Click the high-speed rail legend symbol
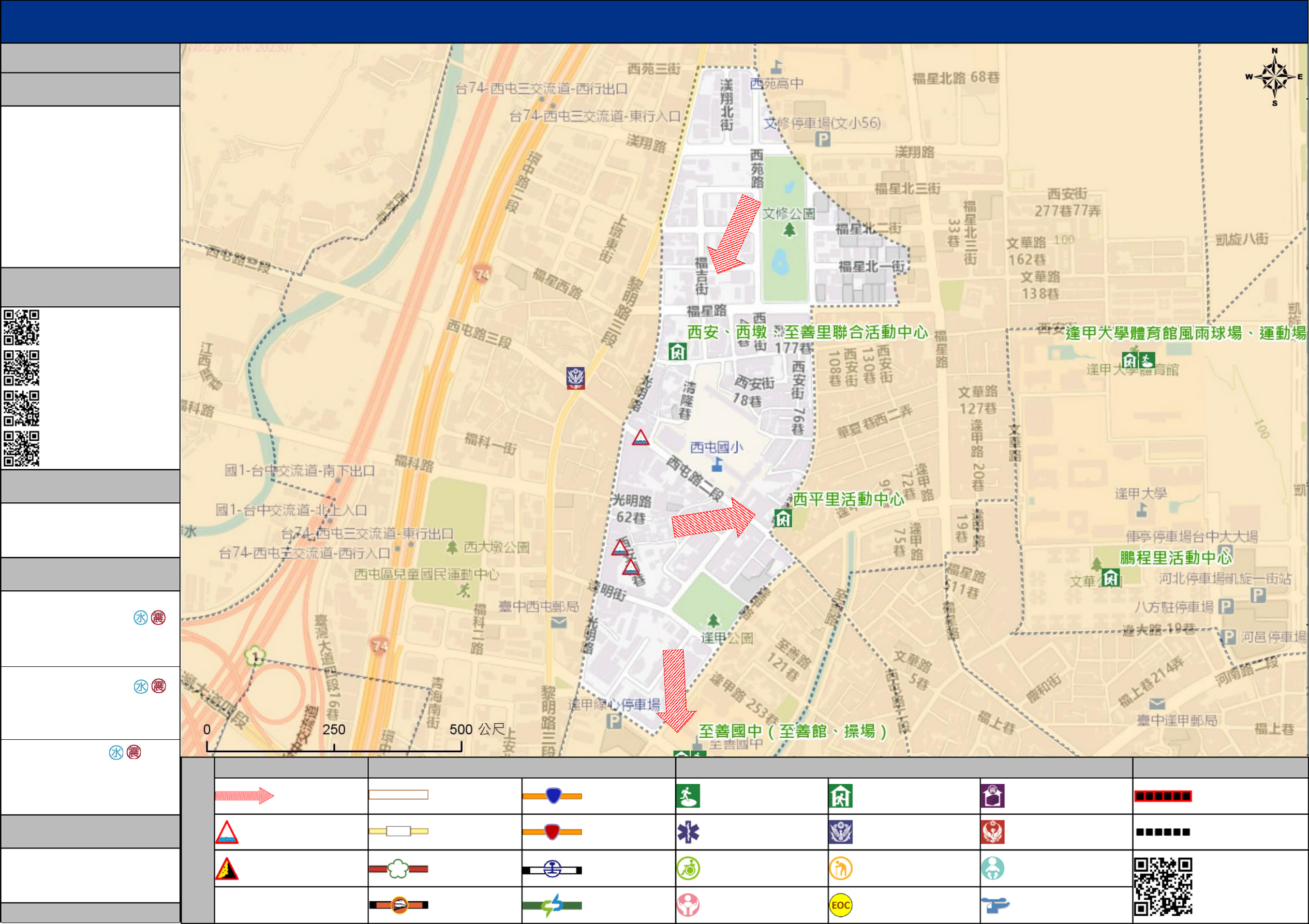 (398, 905)
